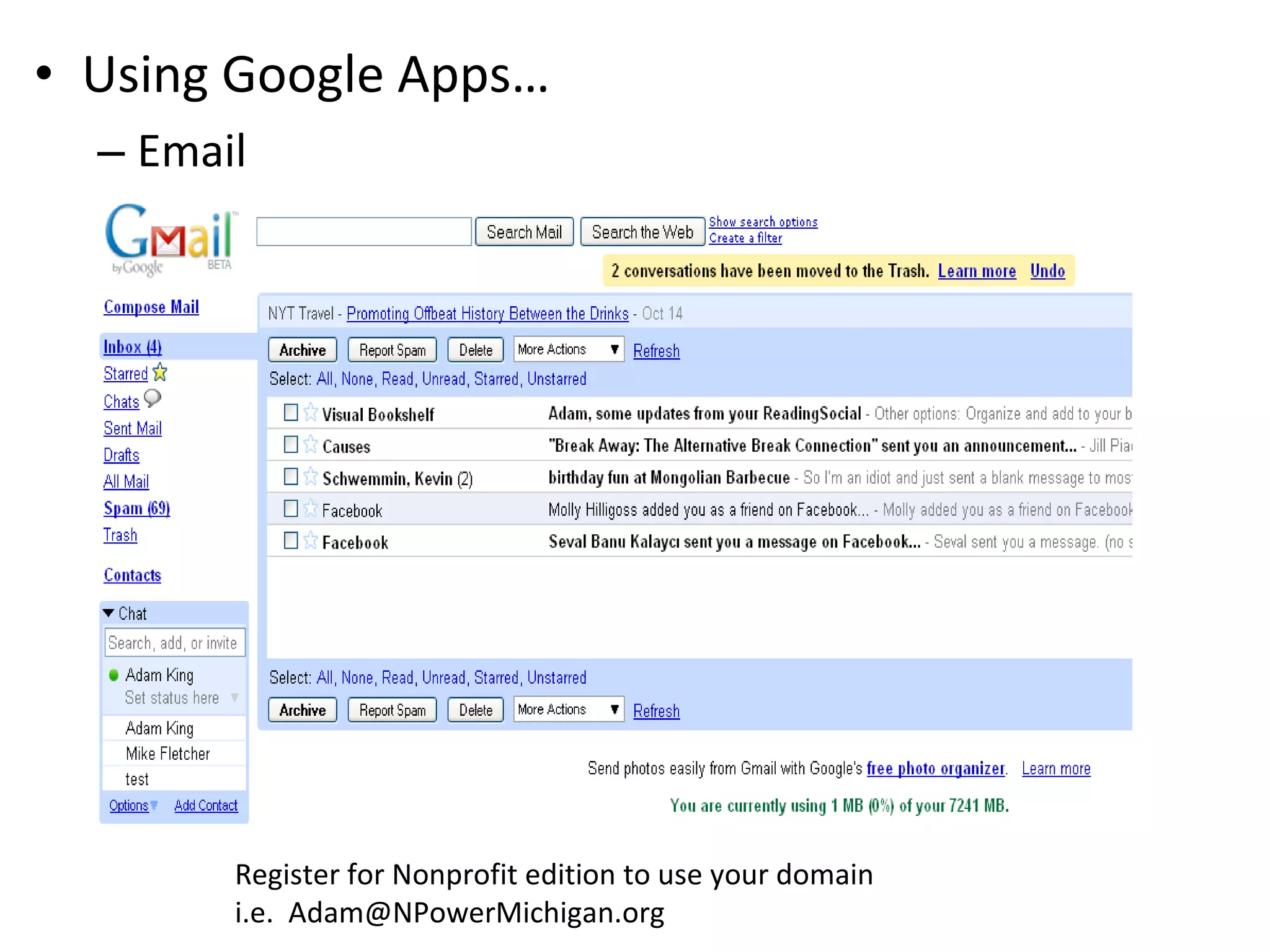Screen dimensions: 1270x952
Task: Open the chat Options menu
Action: pyautogui.click(x=133, y=806)
